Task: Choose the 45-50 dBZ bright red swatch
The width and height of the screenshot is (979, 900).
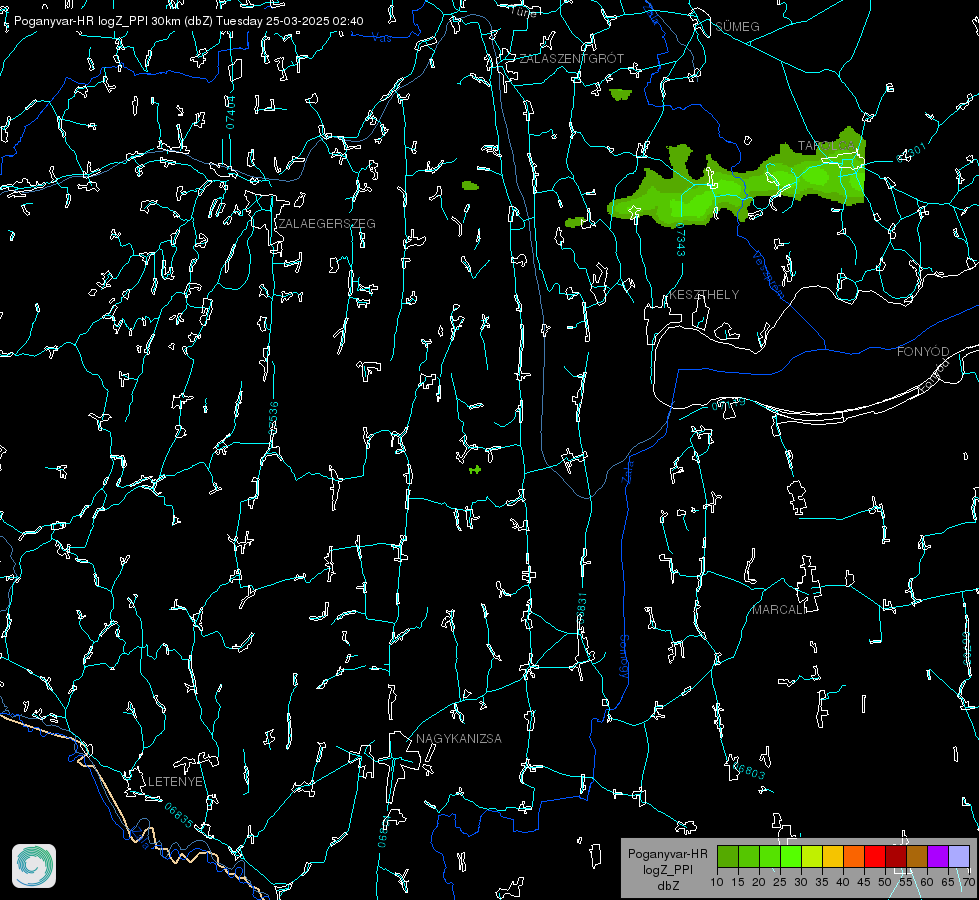Action: (875, 856)
